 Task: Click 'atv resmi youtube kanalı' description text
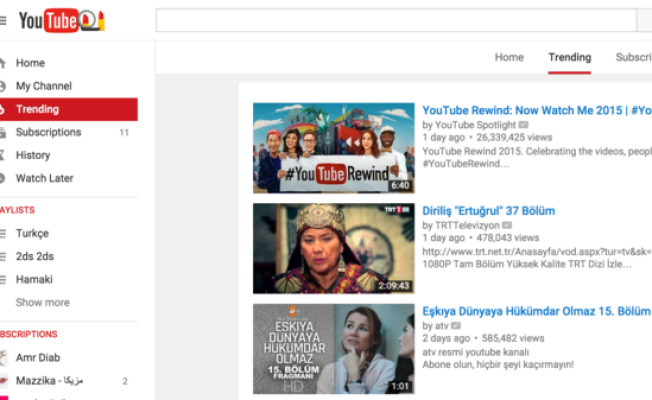(476, 352)
